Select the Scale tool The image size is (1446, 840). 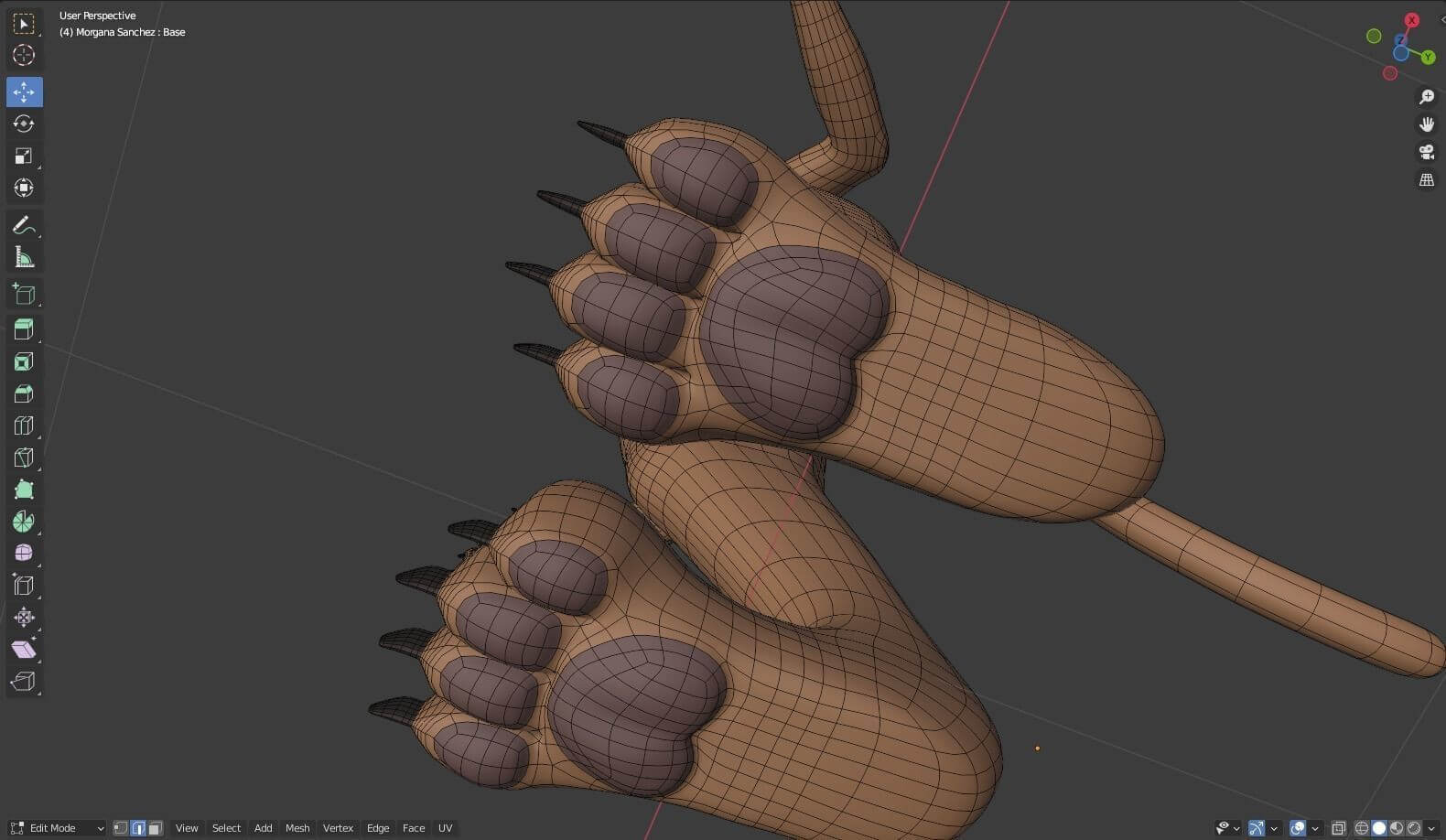pos(24,156)
